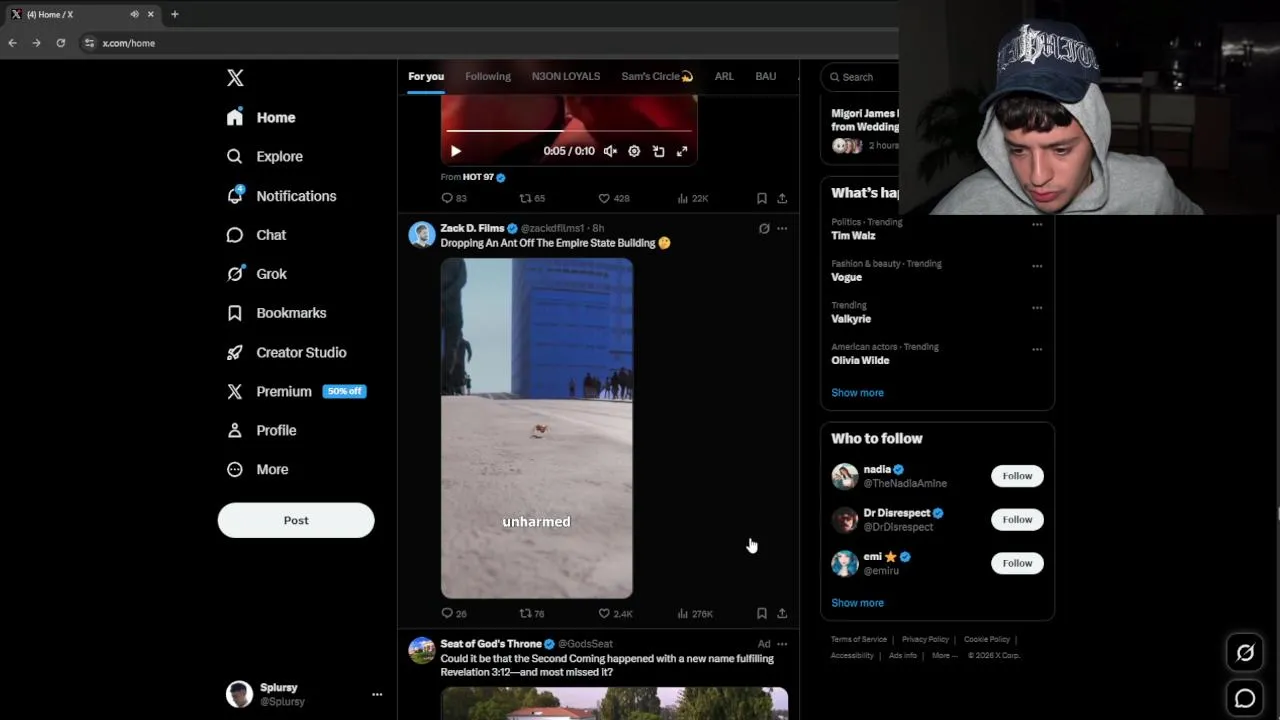Open the floating Grok button
This screenshot has width=1280, height=720.
1245,653
